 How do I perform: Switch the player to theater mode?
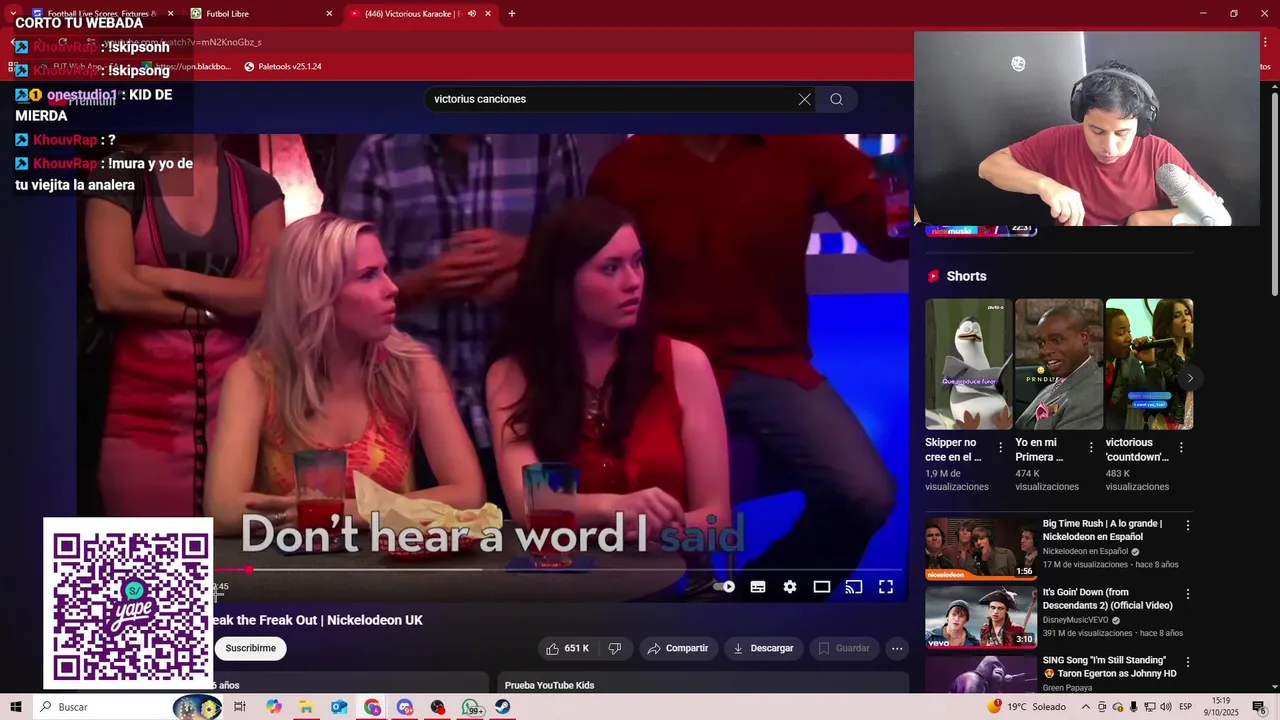[822, 587]
